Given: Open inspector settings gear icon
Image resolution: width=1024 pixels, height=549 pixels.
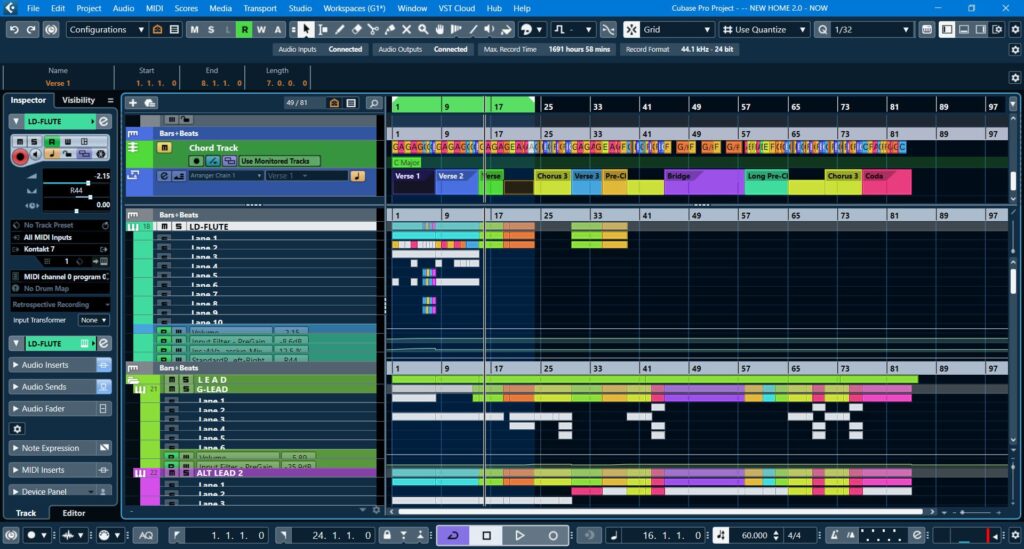Looking at the screenshot, I should click(x=18, y=429).
